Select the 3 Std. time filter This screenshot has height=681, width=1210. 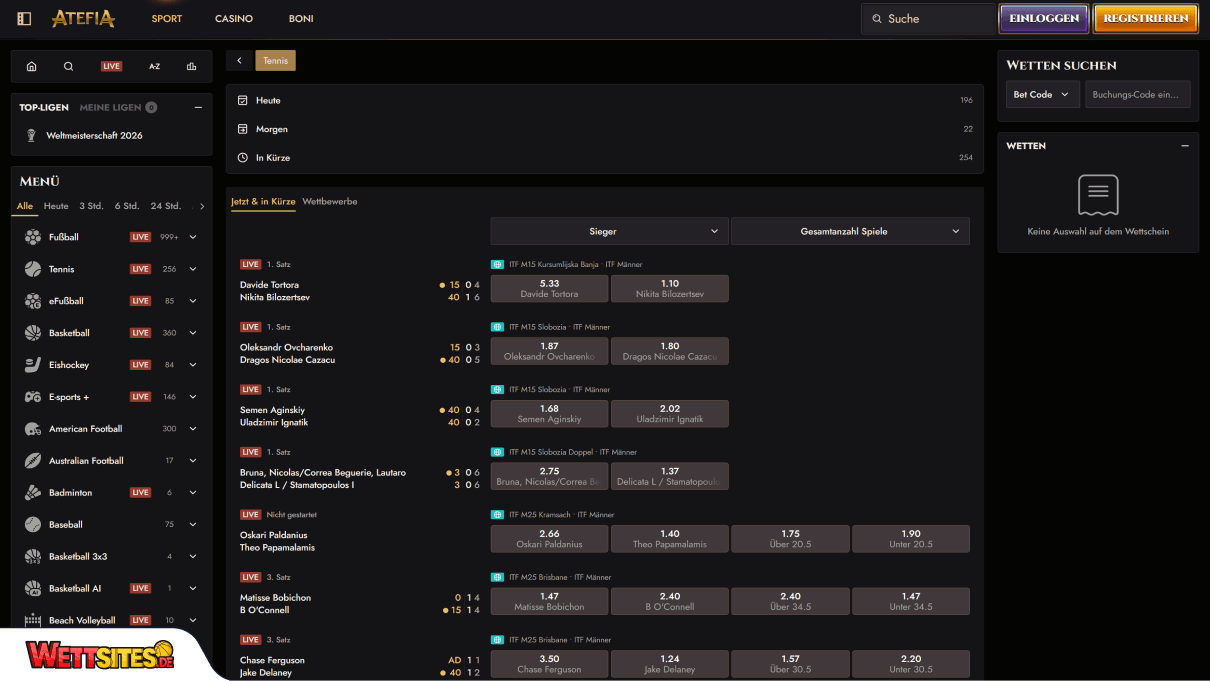tap(91, 206)
